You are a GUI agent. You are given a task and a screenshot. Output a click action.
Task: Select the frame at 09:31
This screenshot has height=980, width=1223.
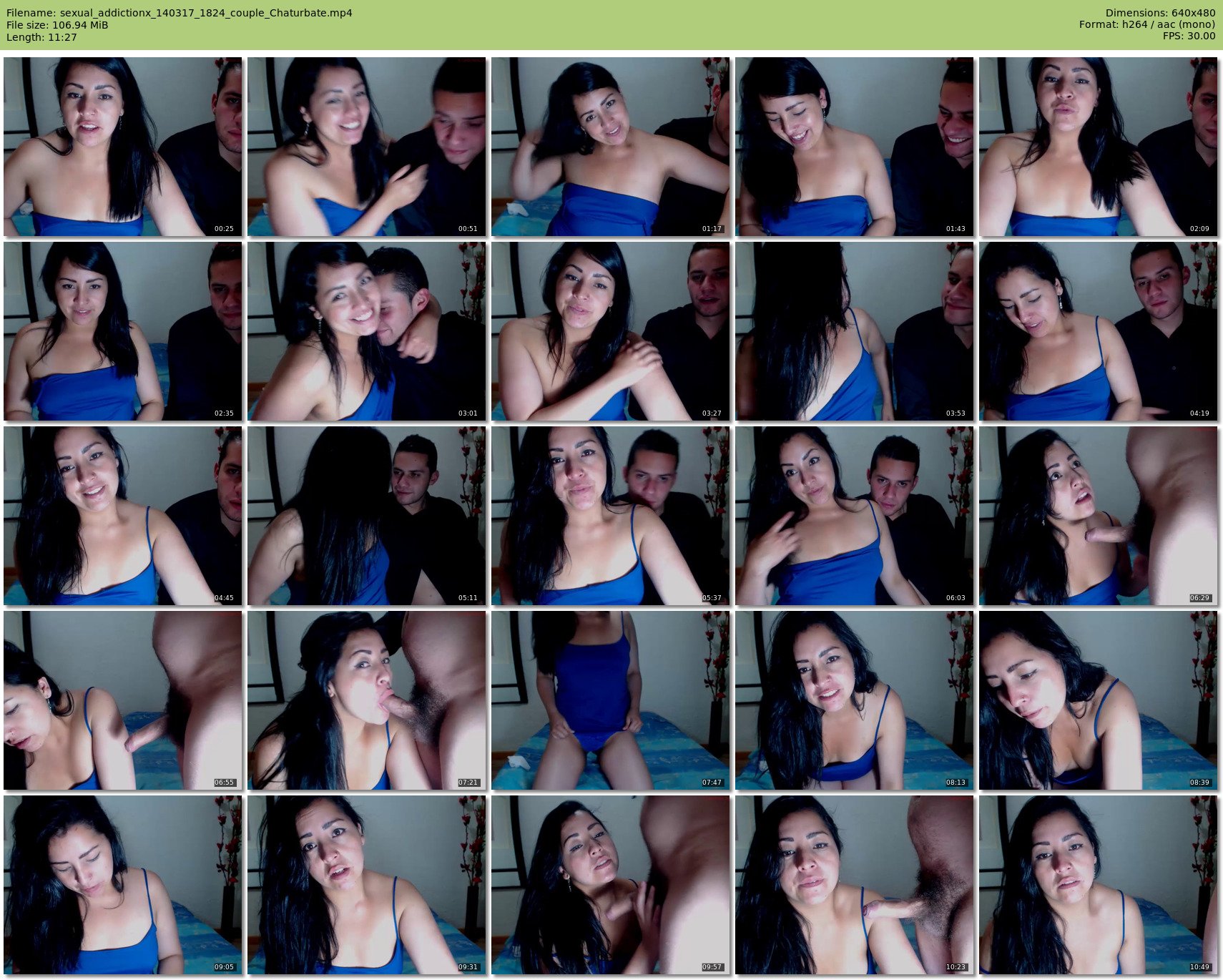click(x=366, y=885)
